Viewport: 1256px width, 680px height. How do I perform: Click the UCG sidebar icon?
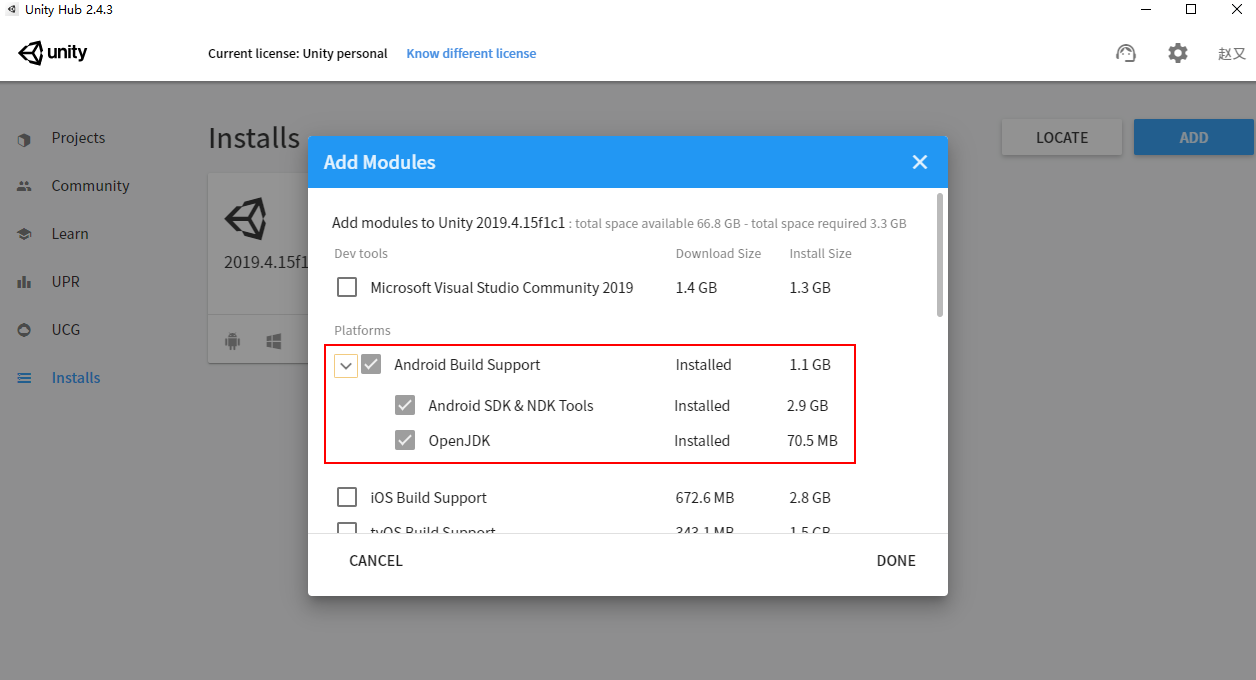point(24,330)
